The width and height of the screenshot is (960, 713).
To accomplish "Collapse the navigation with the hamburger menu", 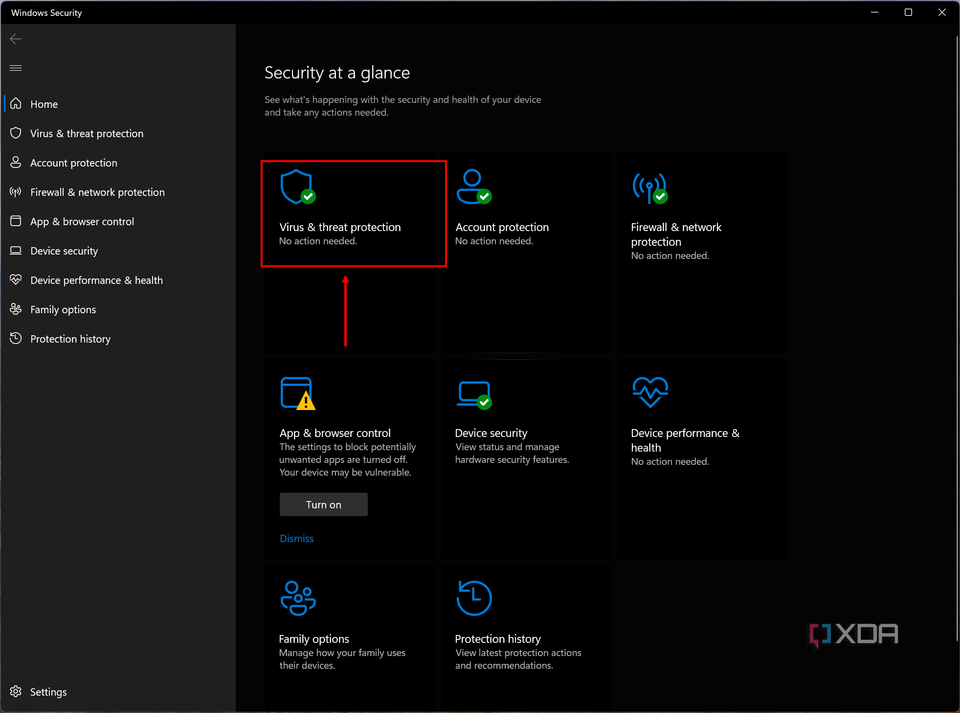I will (15, 68).
